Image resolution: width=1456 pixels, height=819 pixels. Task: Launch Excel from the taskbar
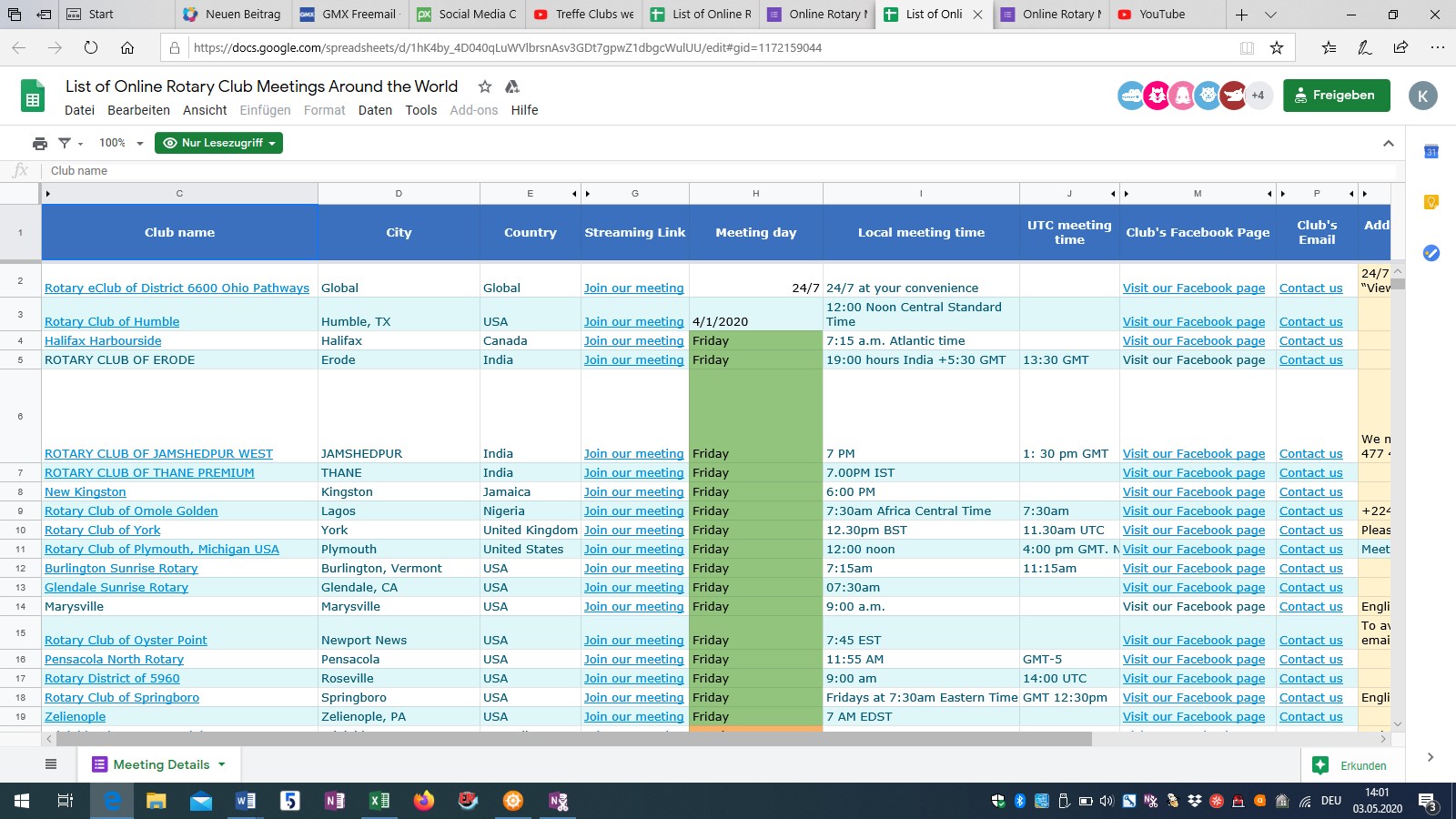coord(379,801)
